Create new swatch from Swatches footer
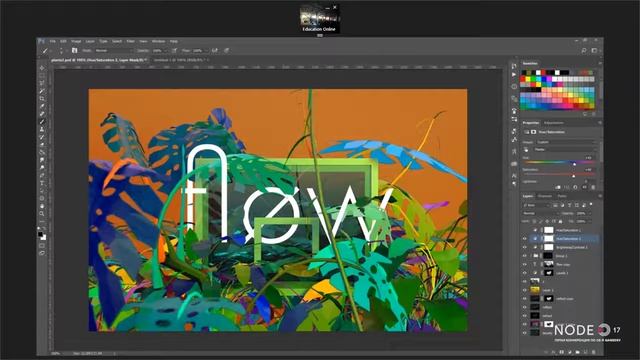The height and width of the screenshot is (360, 640). tap(585, 114)
